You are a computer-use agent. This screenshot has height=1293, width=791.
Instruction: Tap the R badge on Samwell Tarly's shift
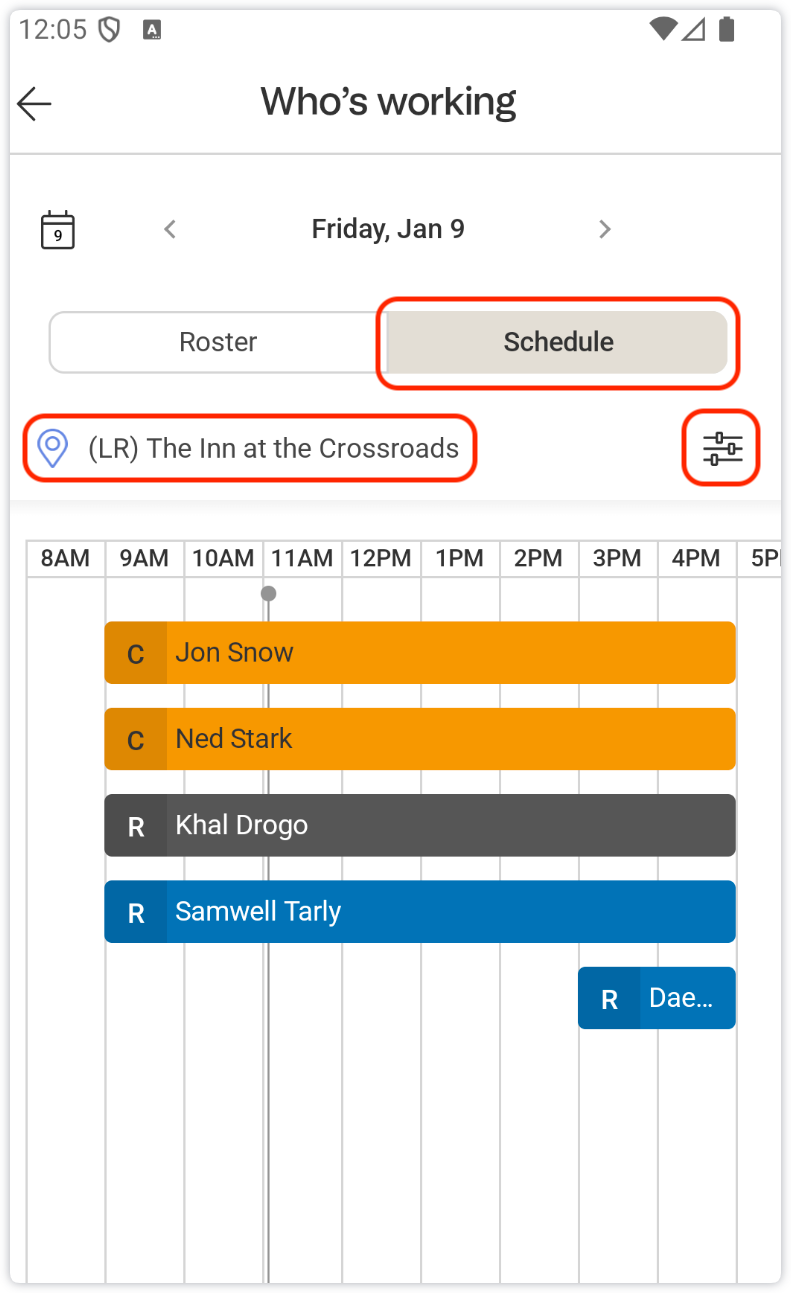click(x=136, y=912)
